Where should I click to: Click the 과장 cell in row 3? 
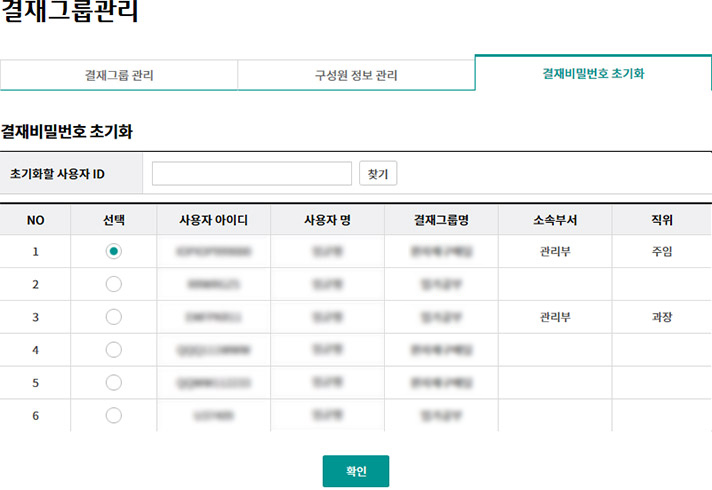click(661, 317)
